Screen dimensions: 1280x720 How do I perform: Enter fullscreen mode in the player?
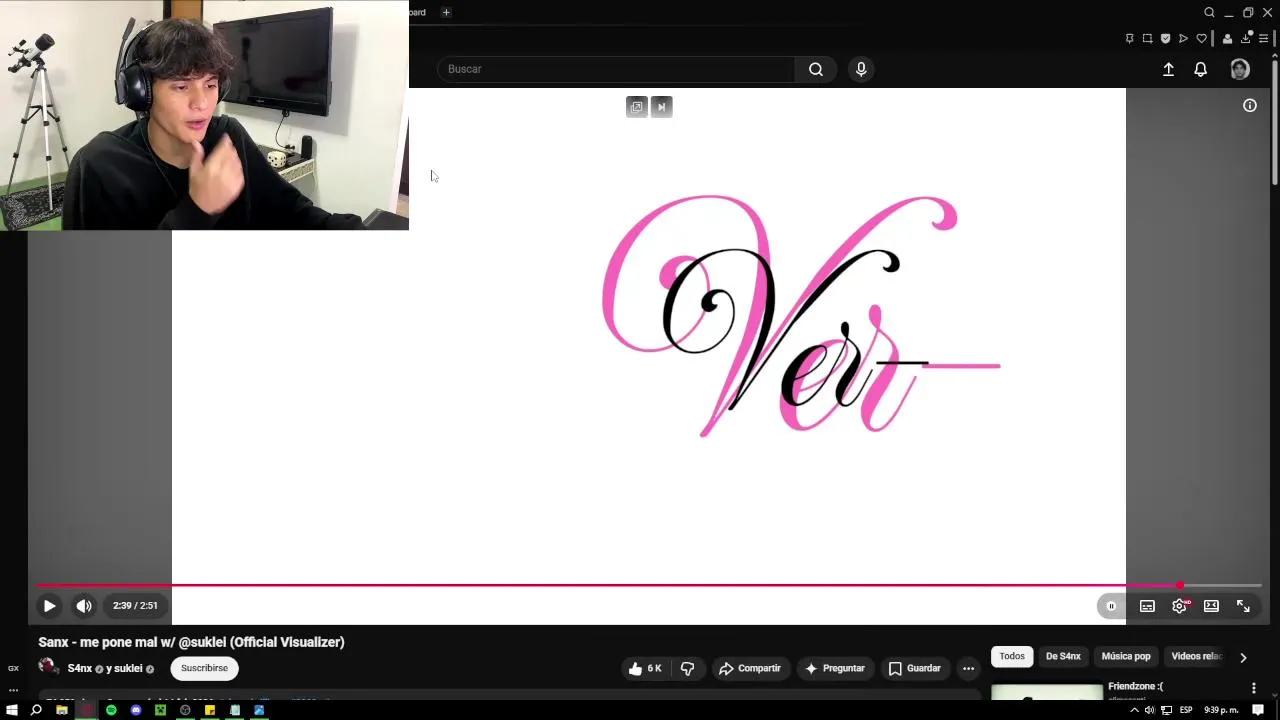[x=1243, y=606]
